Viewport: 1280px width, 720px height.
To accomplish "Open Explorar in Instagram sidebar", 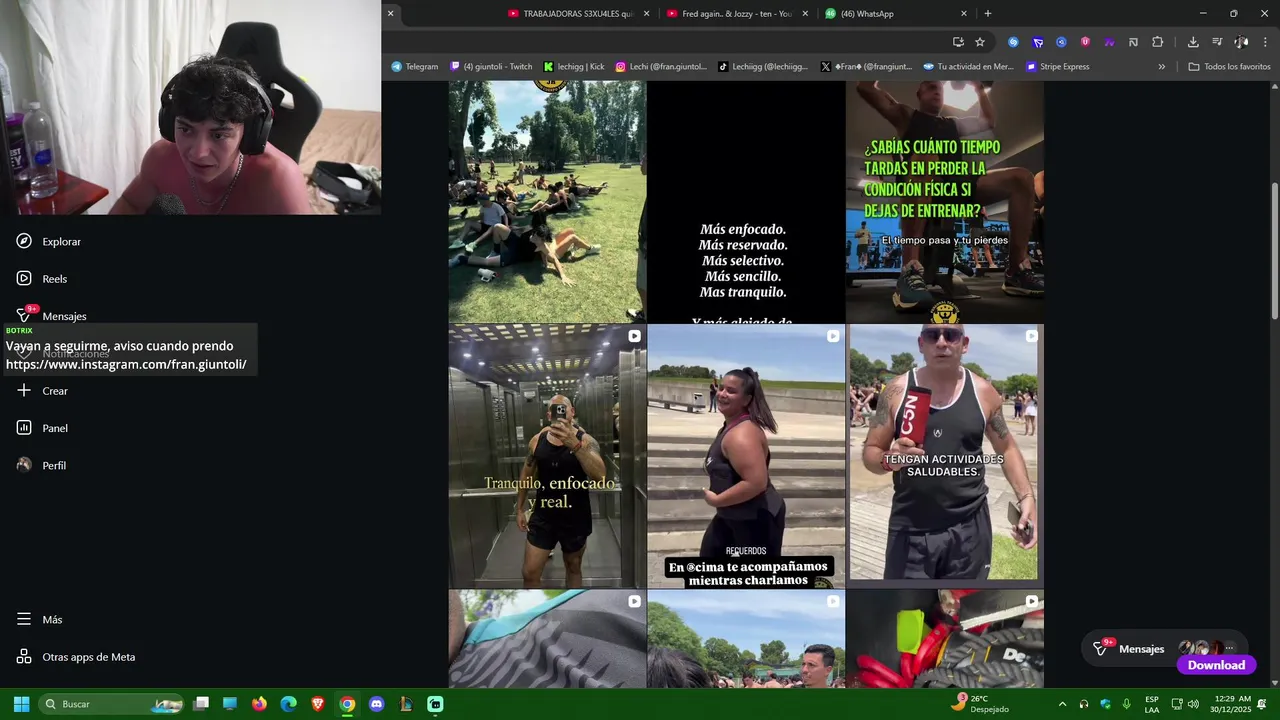I will coord(49,241).
